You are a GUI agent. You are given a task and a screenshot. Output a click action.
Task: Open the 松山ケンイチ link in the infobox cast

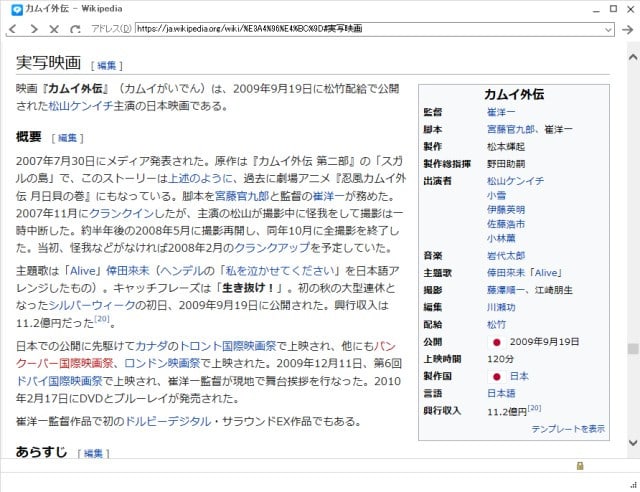pos(515,181)
